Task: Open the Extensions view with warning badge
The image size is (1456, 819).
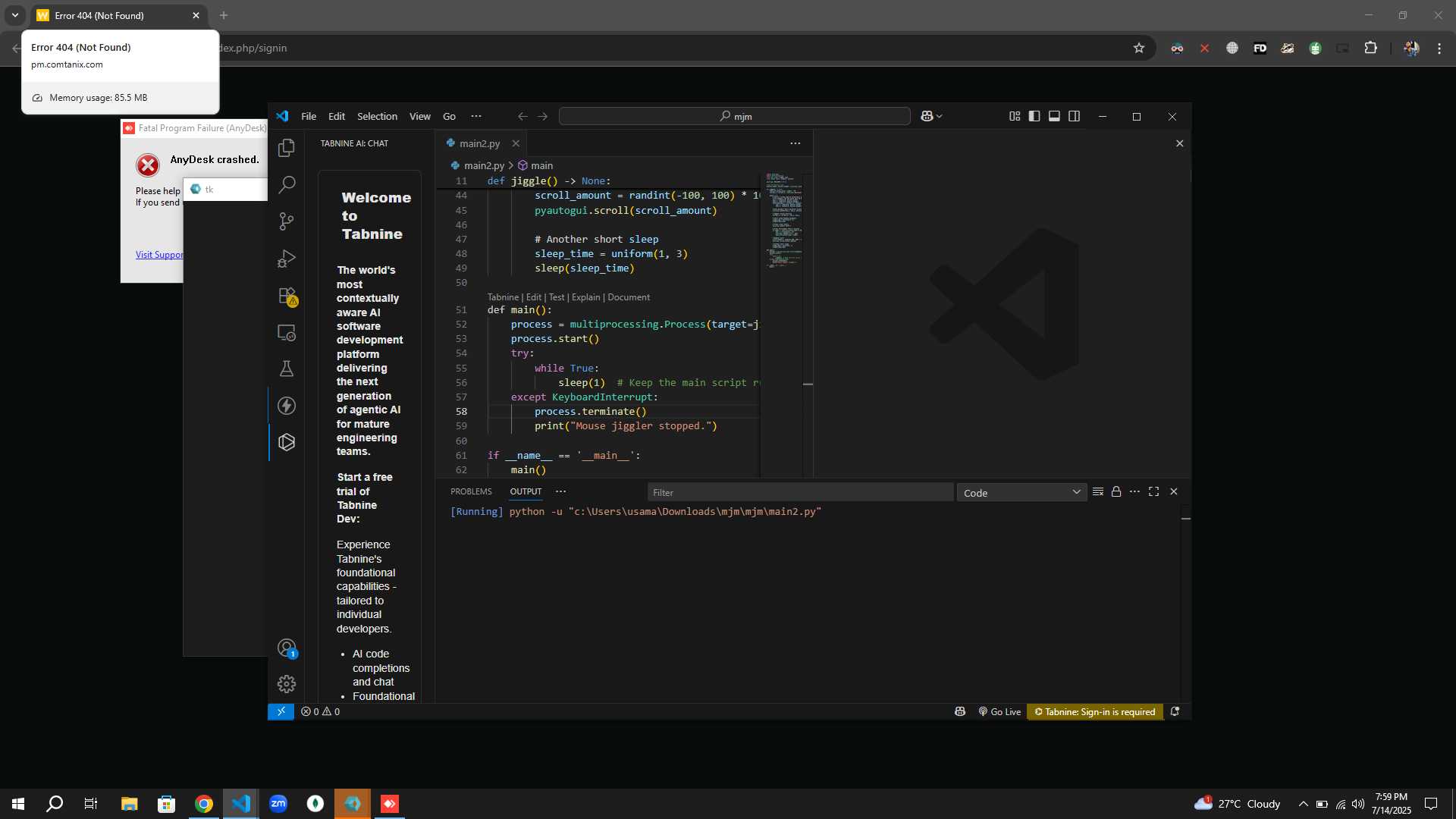Action: [287, 296]
